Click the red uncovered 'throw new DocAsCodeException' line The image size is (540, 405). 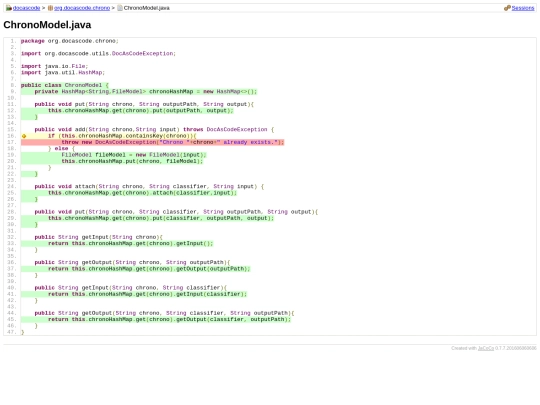(x=153, y=142)
